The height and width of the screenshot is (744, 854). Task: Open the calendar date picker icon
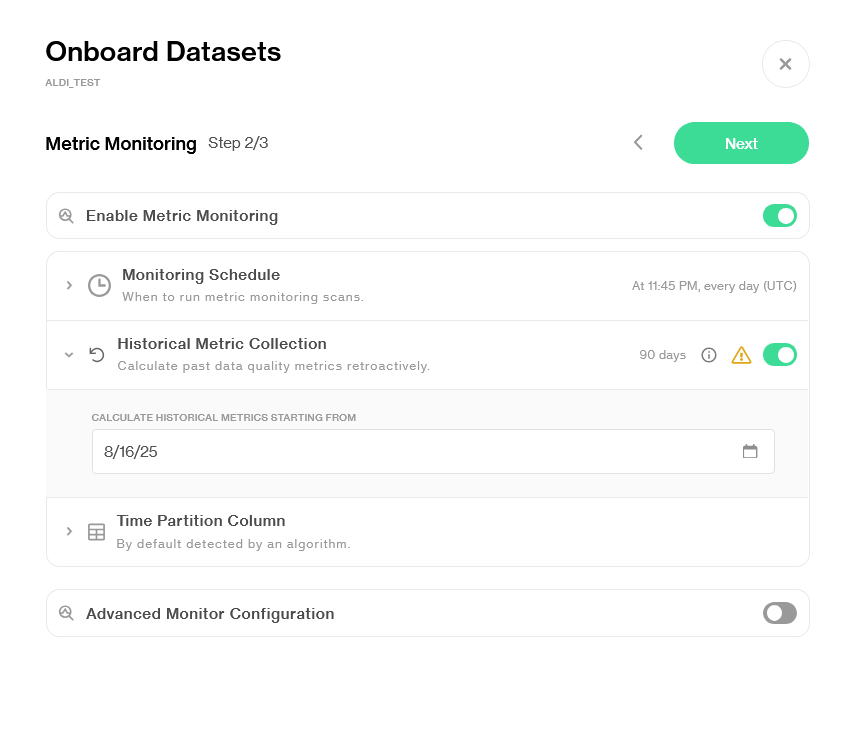[x=750, y=452]
